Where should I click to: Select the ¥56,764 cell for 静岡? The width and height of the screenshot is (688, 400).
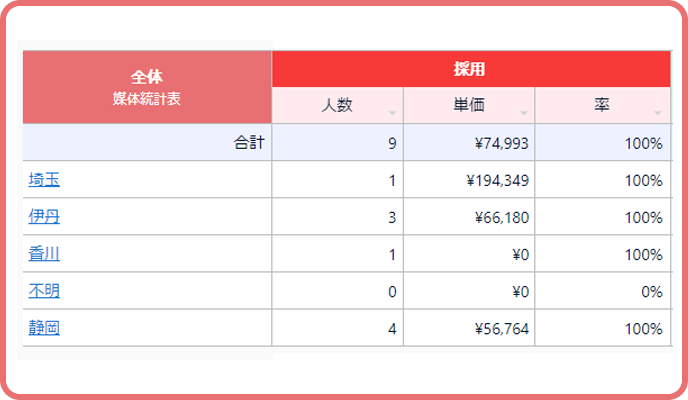point(501,329)
